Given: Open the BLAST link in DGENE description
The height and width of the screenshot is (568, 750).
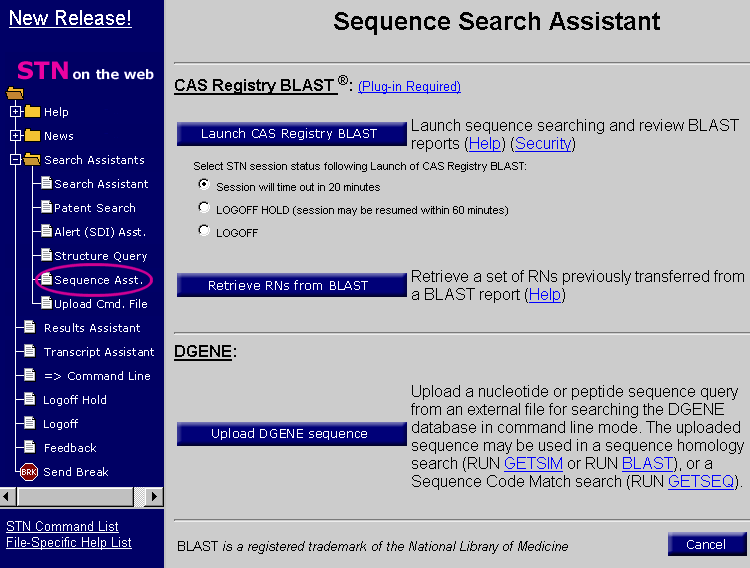Looking at the screenshot, I should point(647,463).
